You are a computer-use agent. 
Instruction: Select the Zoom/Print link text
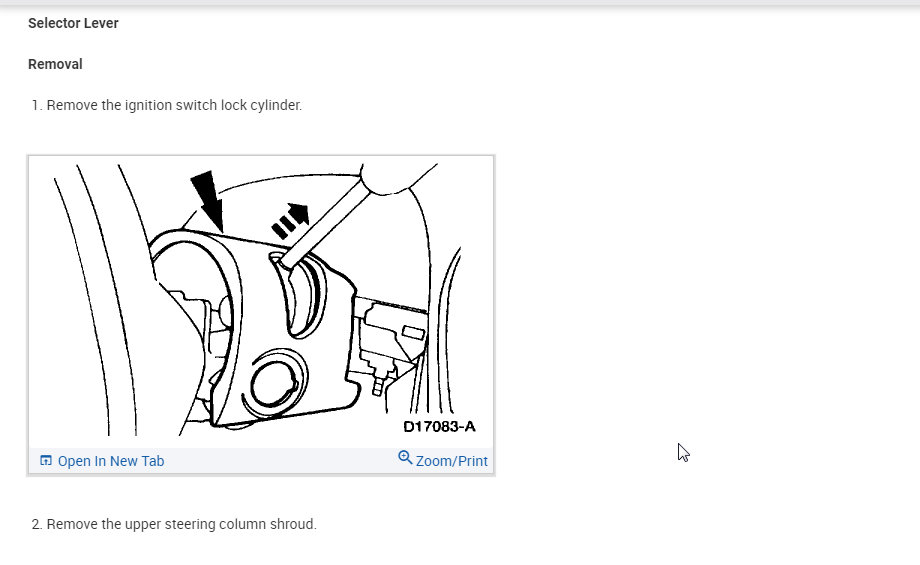[452, 461]
